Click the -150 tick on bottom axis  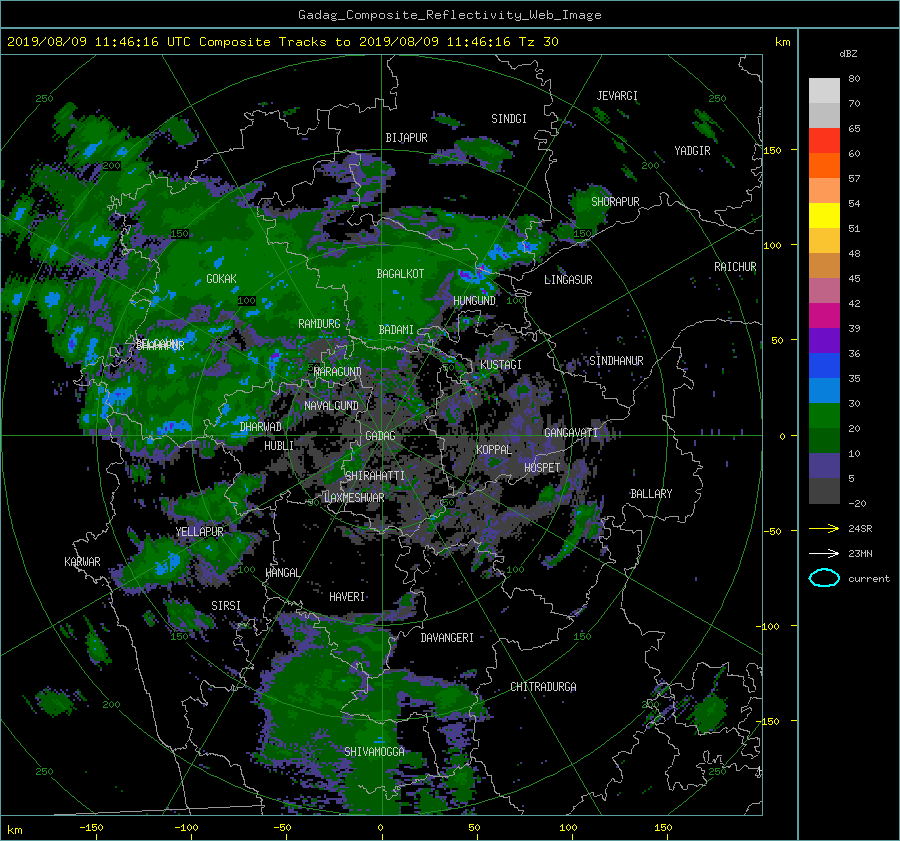coord(91,828)
